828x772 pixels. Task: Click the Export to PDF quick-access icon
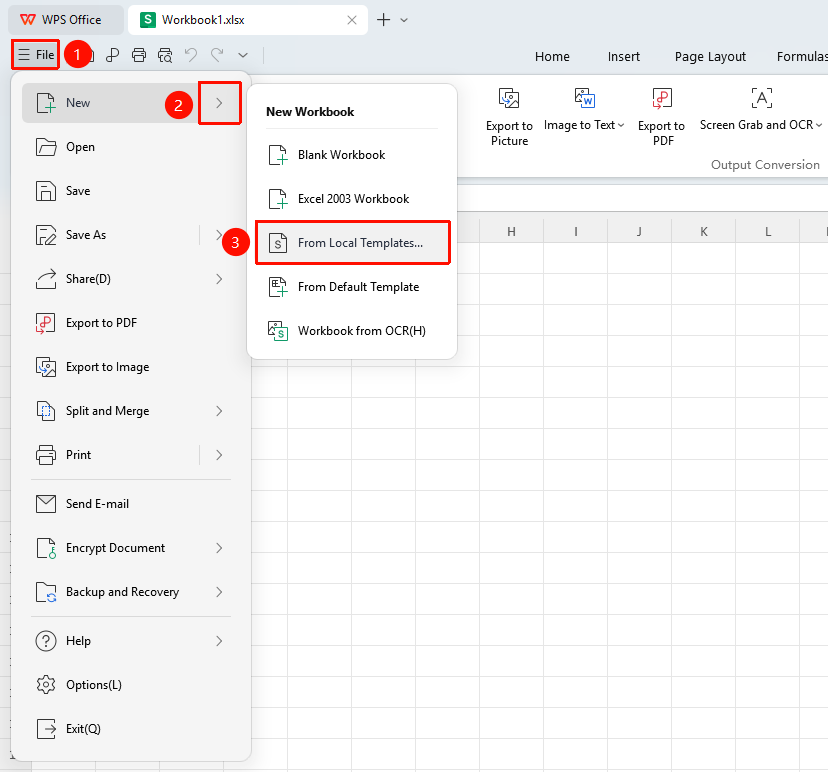pyautogui.click(x=112, y=55)
